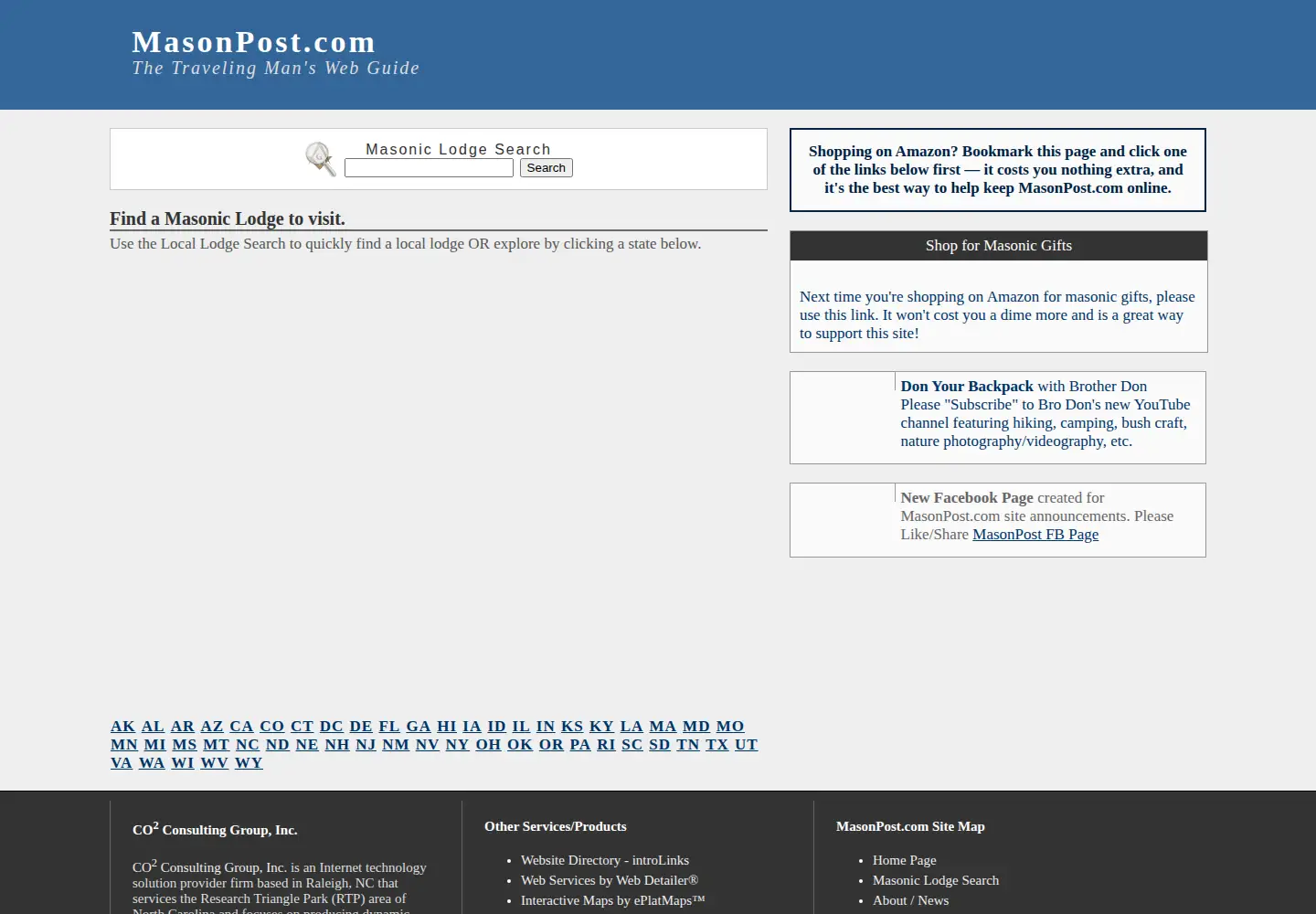Viewport: 1316px width, 914px height.
Task: Browse lodges in WY state link
Action: (249, 763)
